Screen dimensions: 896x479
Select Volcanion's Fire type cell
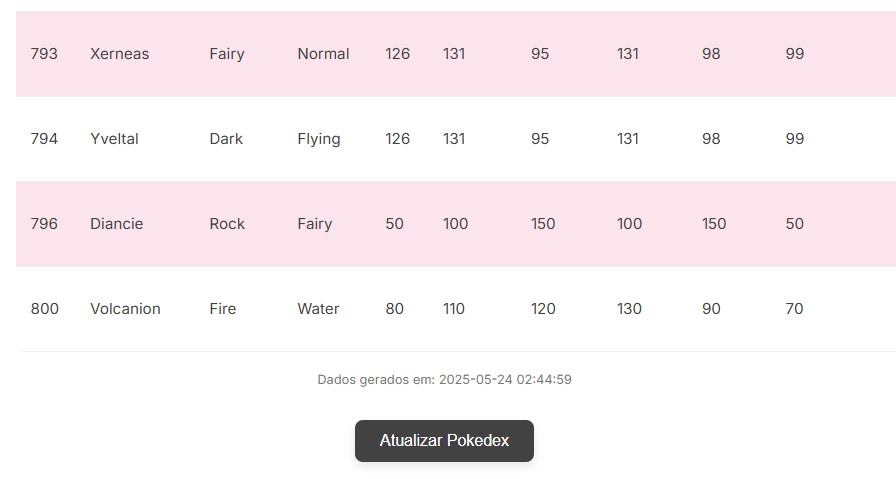(223, 309)
